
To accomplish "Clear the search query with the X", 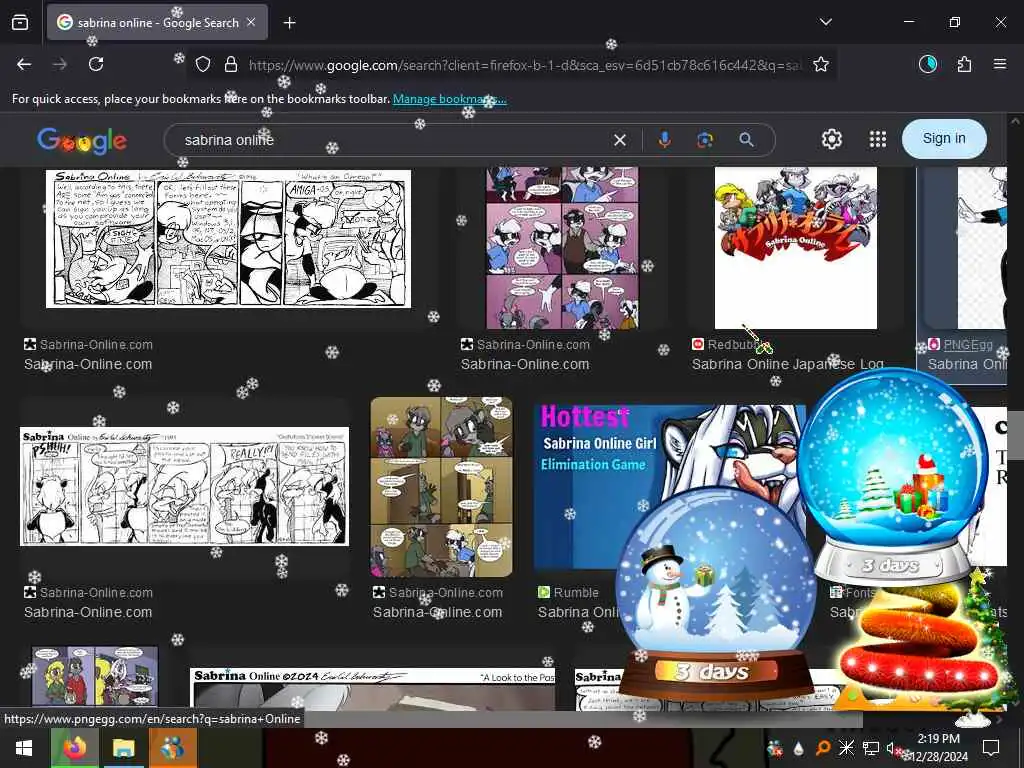I will click(620, 140).
